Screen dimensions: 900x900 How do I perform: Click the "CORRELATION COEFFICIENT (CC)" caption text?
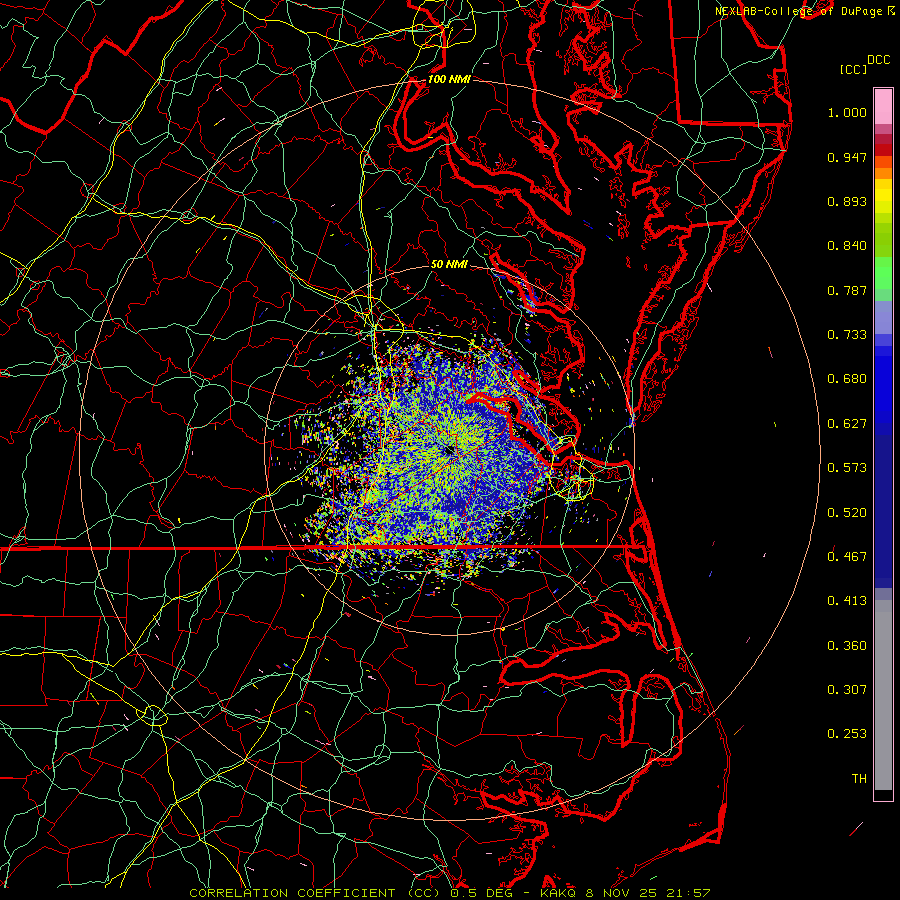pyautogui.click(x=317, y=893)
